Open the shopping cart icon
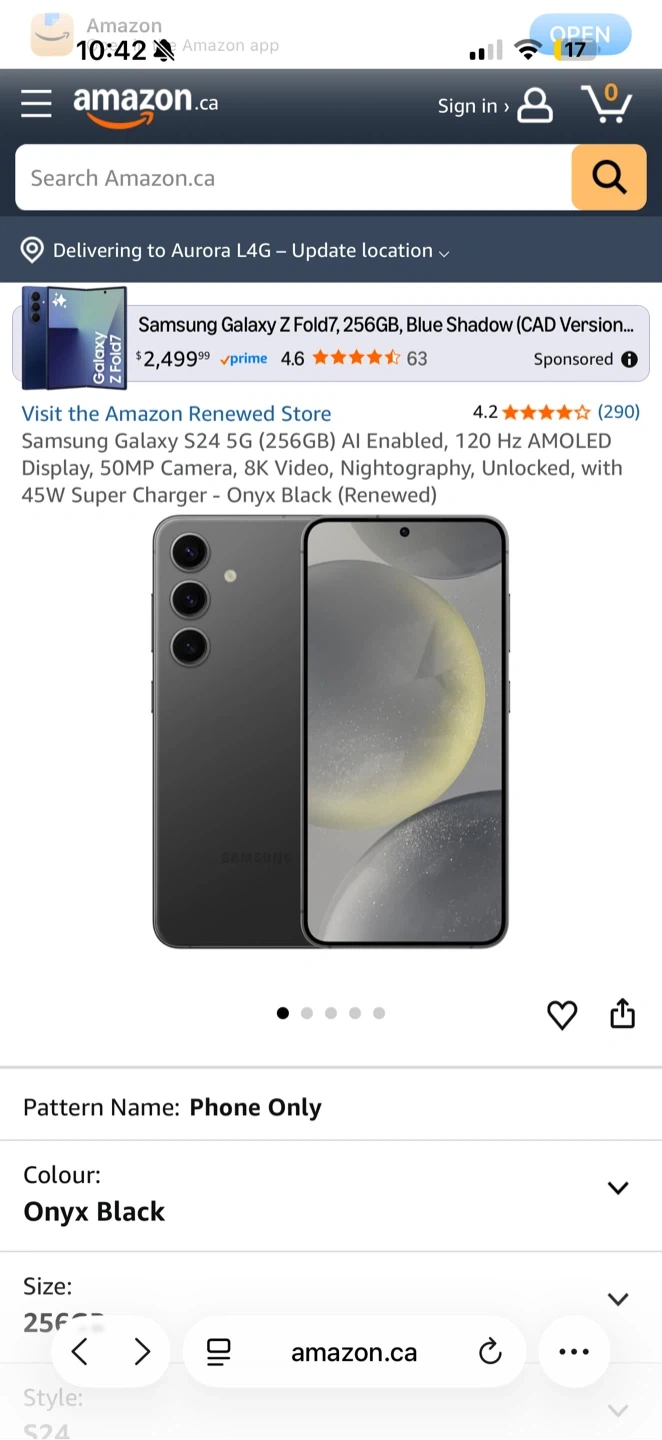This screenshot has height=1440, width=662. [606, 103]
